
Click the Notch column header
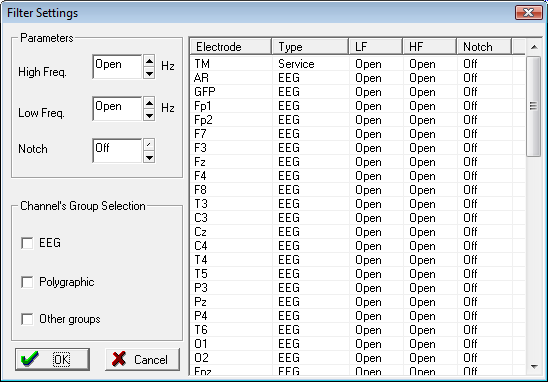click(x=484, y=46)
